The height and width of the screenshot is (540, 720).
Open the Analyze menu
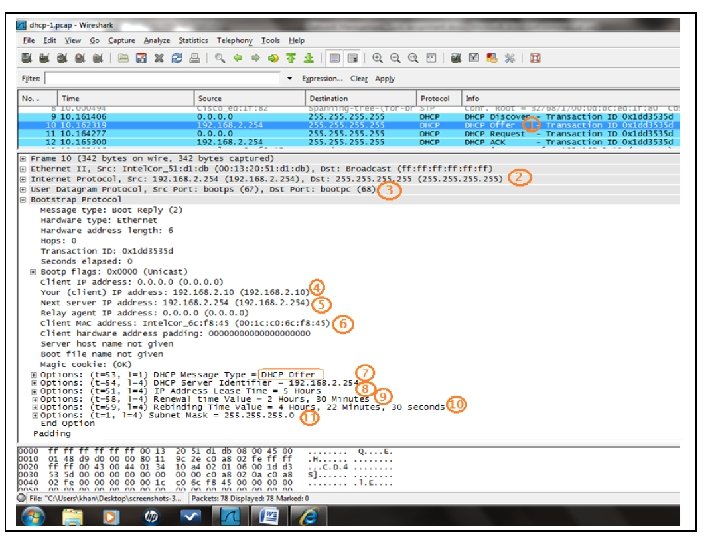click(157, 40)
